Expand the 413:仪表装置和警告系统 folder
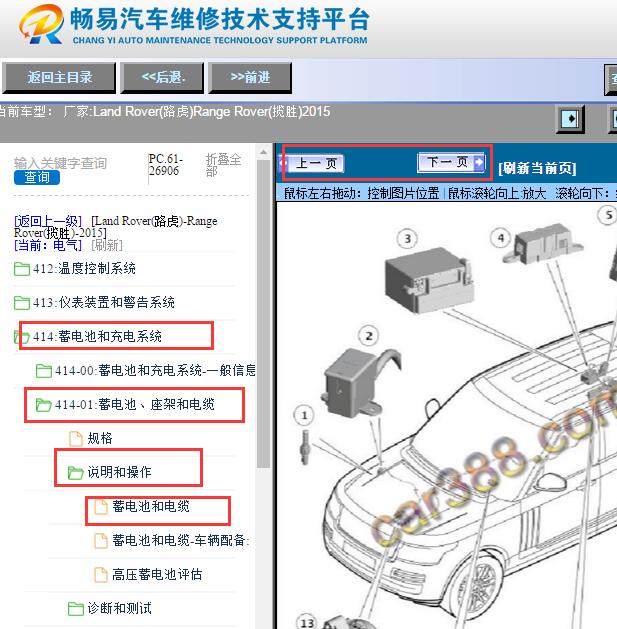 point(104,302)
